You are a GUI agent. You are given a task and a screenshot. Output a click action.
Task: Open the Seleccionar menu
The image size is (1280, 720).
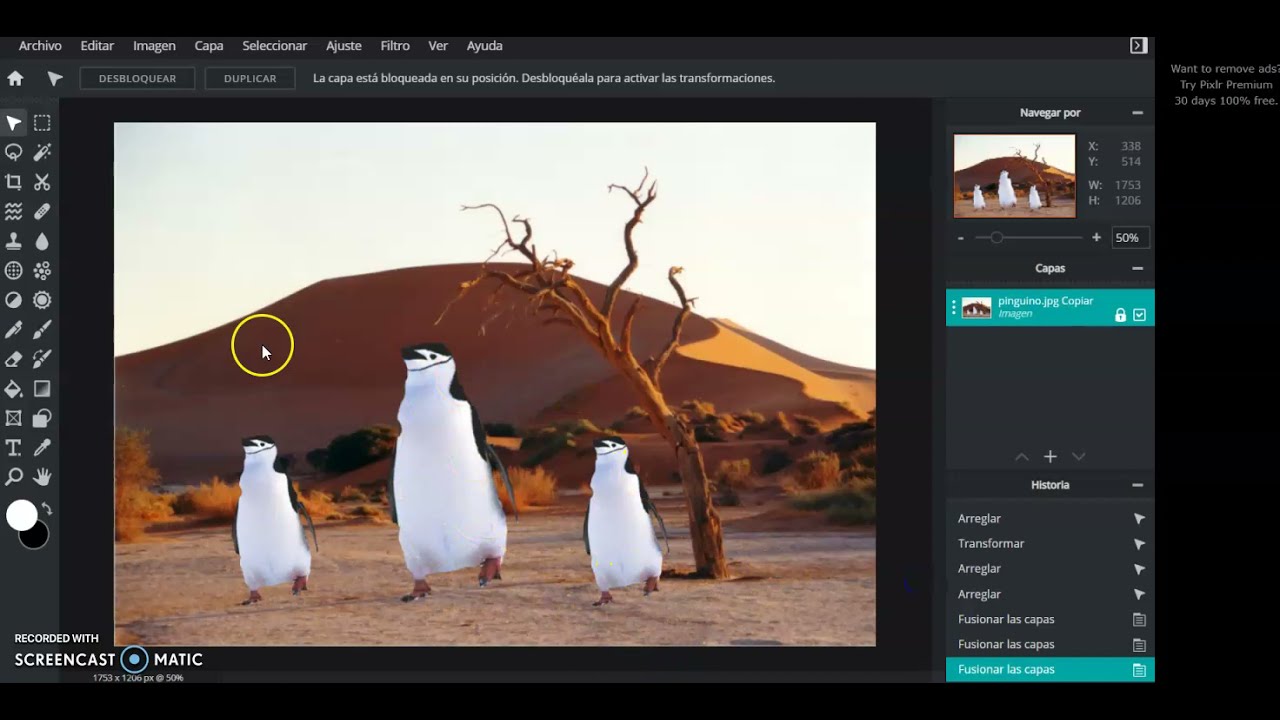click(274, 46)
